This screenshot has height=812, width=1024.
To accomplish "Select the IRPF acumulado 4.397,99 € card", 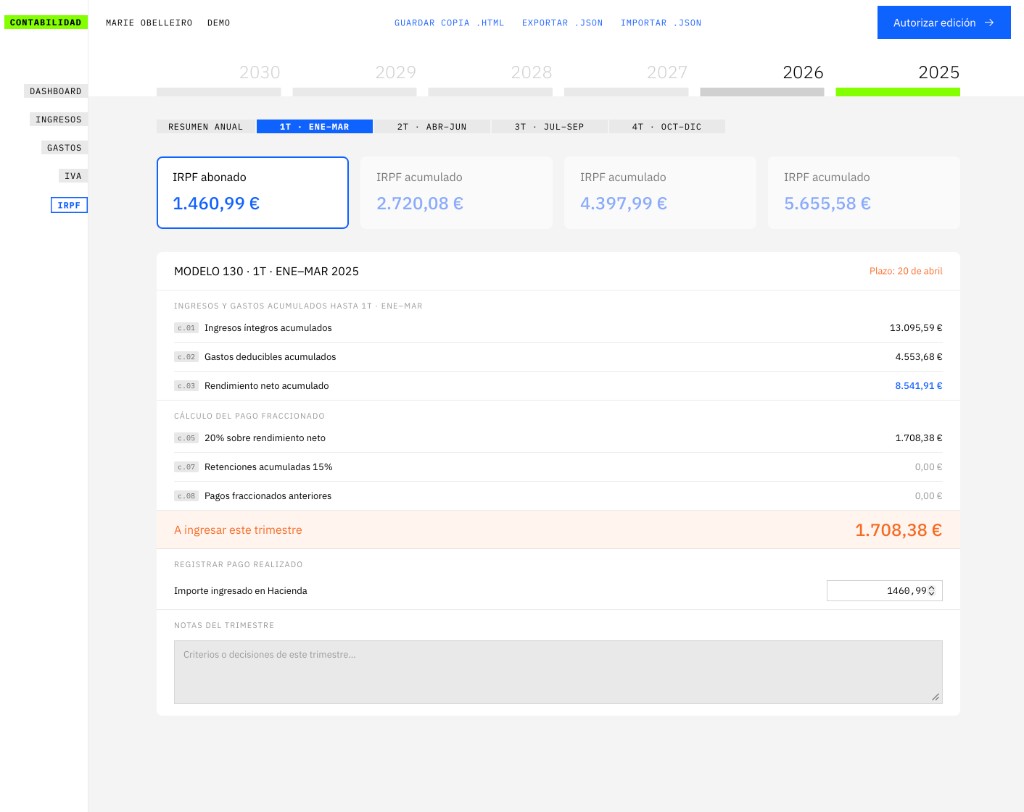I will pyautogui.click(x=660, y=193).
